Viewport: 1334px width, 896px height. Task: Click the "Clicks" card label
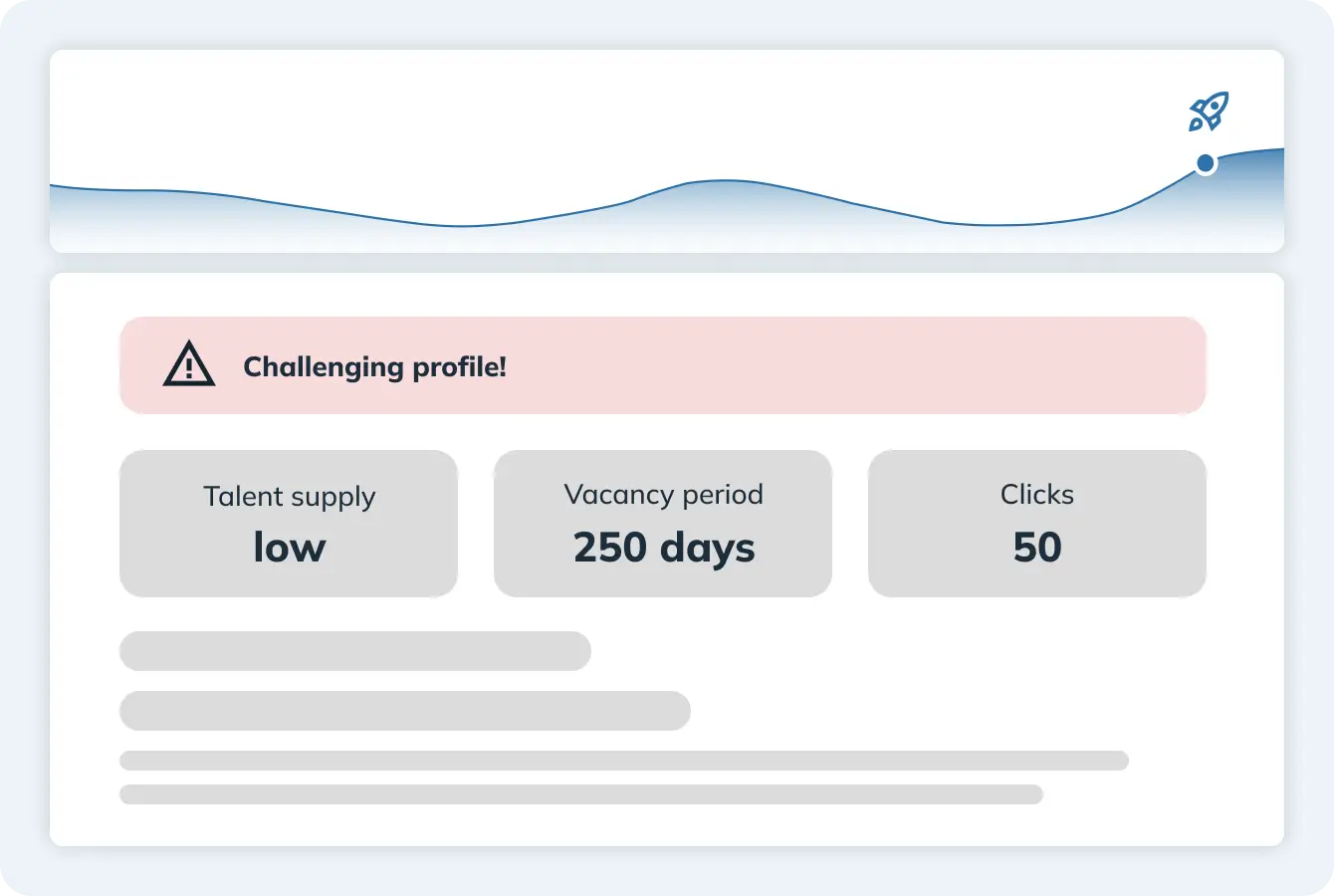click(x=1036, y=495)
